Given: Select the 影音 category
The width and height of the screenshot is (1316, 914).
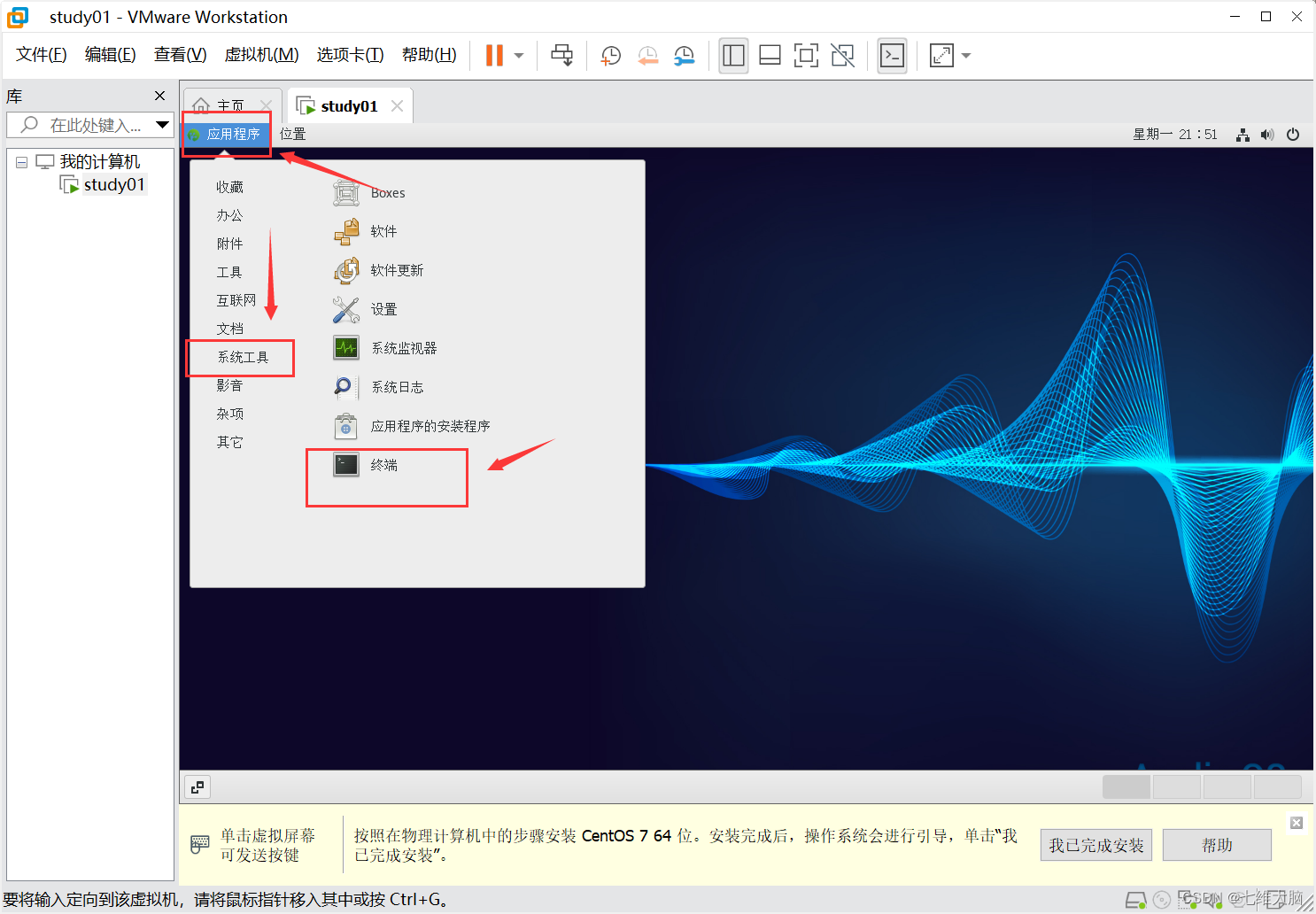Looking at the screenshot, I should tap(229, 385).
